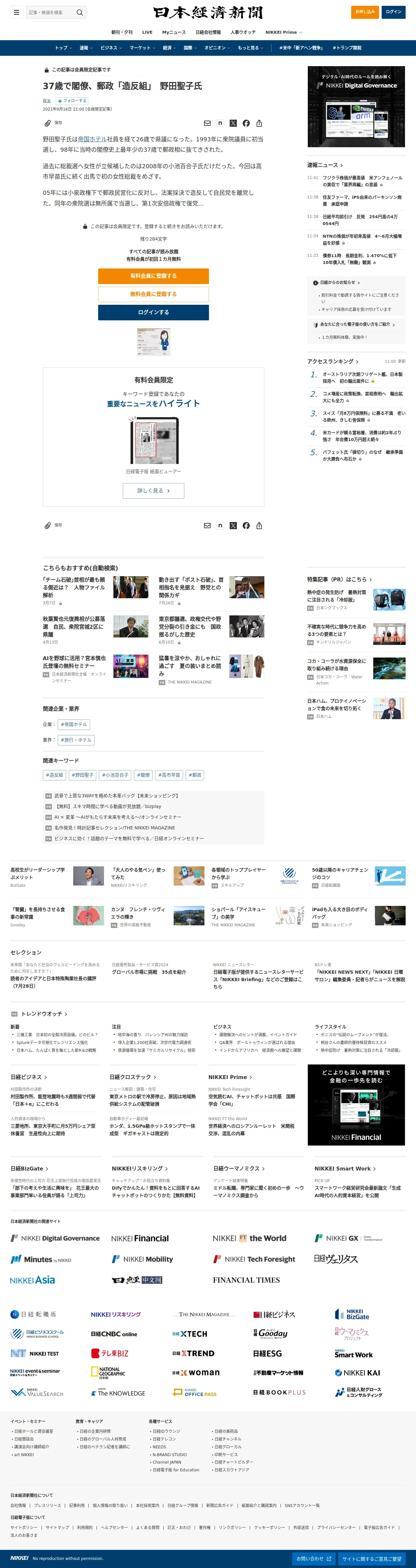The height and width of the screenshot is (1568, 416).
Task: Share on X using the icon under the article date
Action: (x=233, y=123)
